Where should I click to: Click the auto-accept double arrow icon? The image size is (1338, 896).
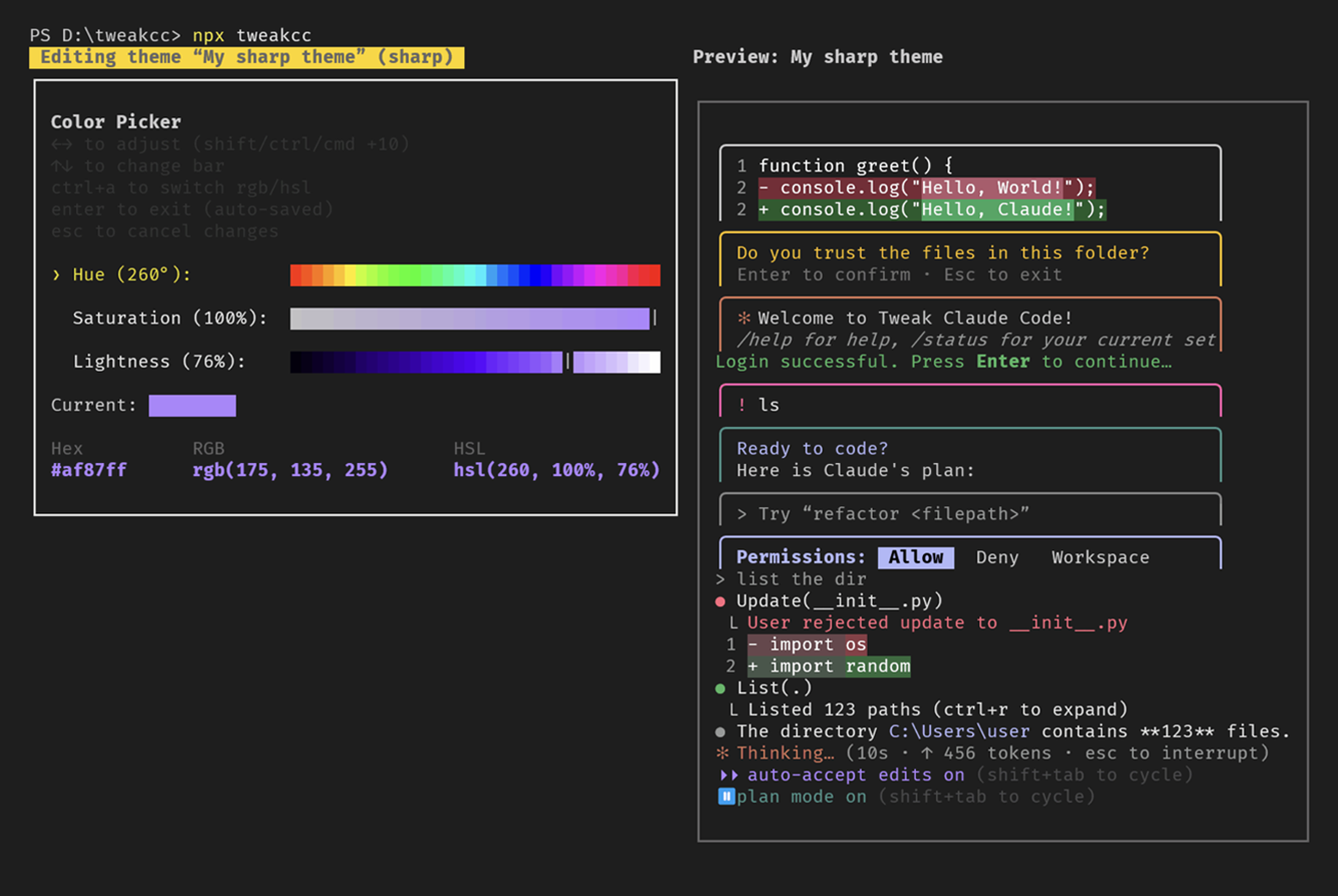coord(728,775)
